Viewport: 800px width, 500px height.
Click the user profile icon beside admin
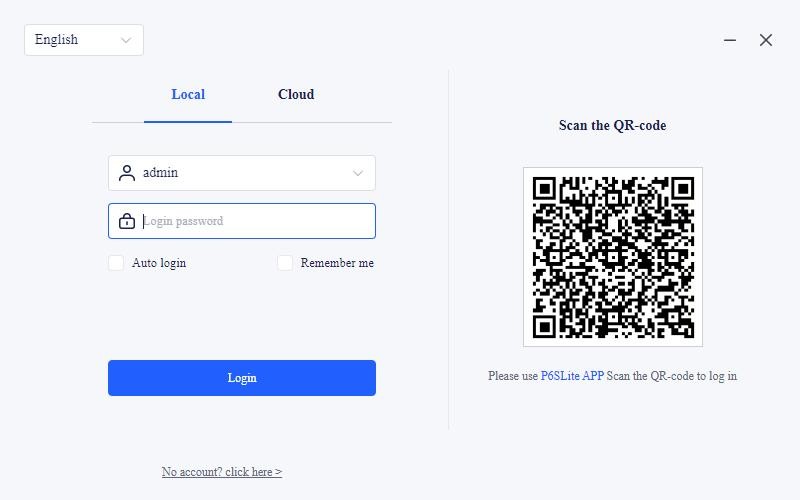pos(127,173)
